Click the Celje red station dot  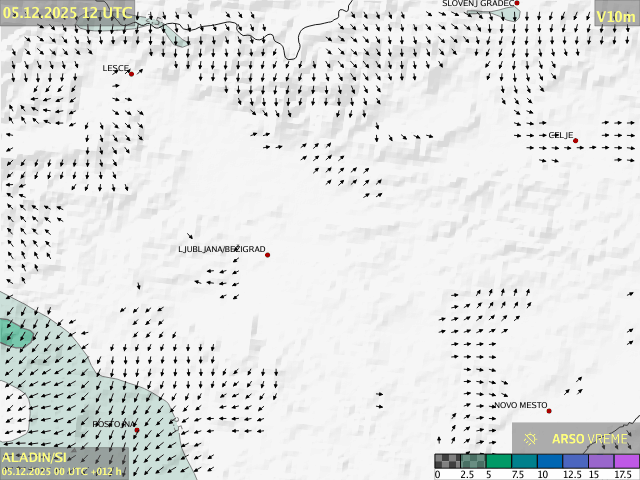pos(576,141)
